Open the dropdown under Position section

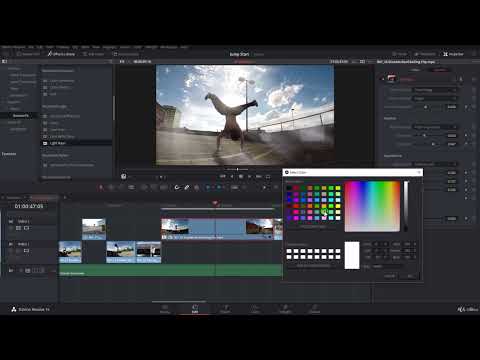pos(434,127)
